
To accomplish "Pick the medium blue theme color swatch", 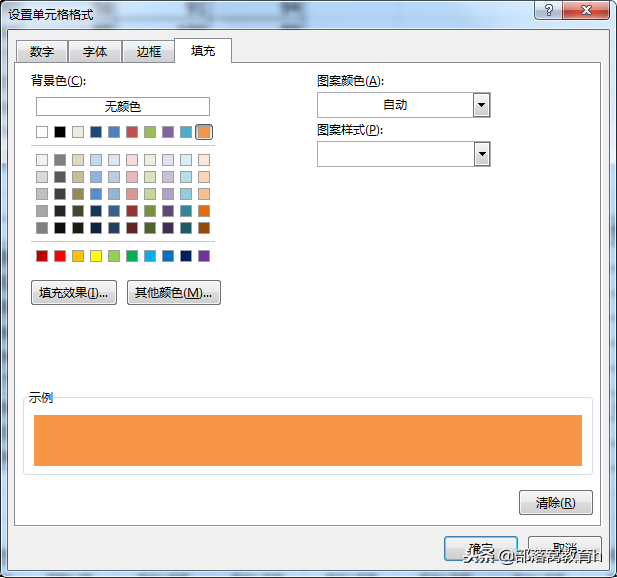I will coord(114,132).
